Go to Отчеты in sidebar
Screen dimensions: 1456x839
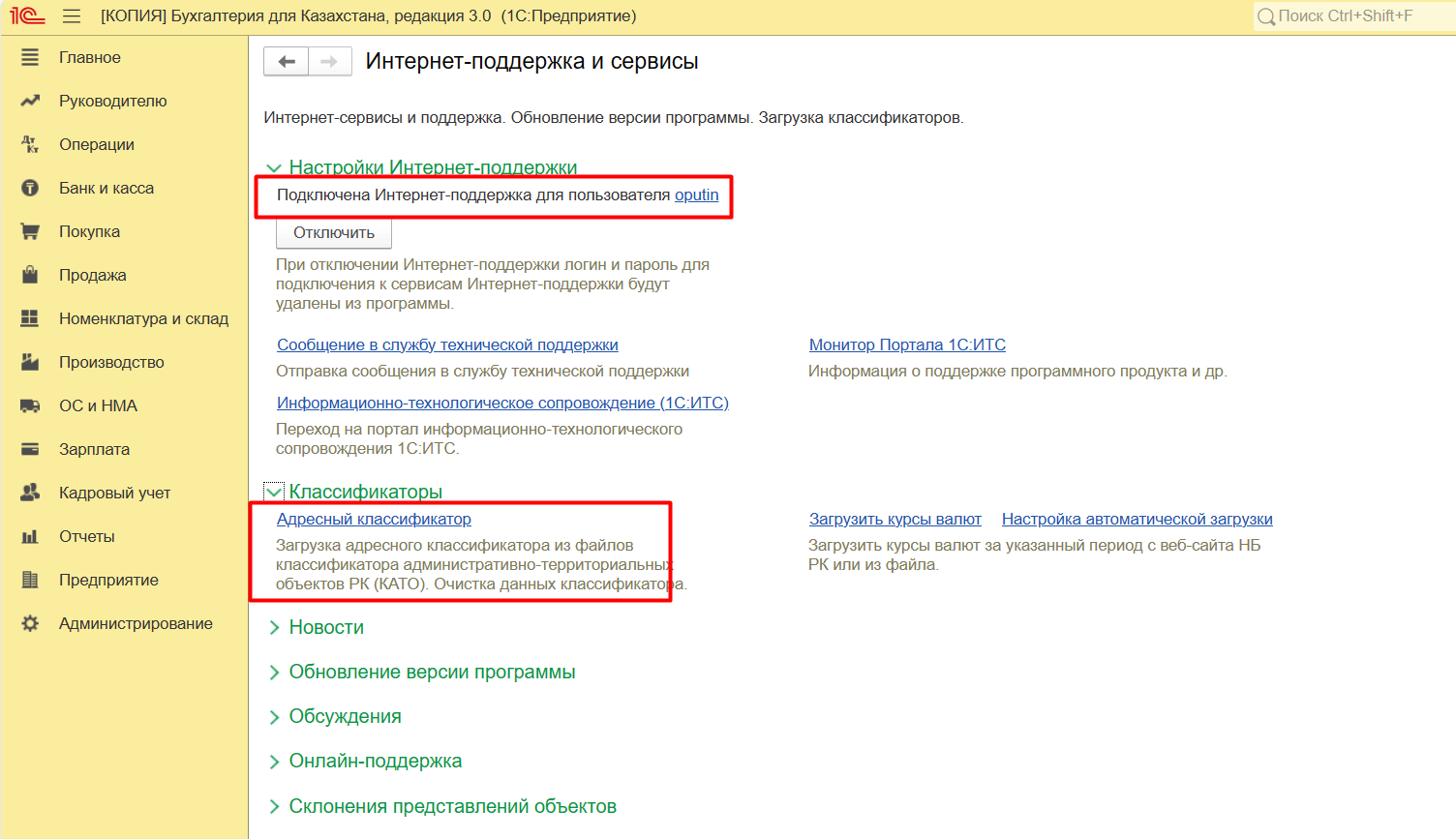[x=86, y=537]
